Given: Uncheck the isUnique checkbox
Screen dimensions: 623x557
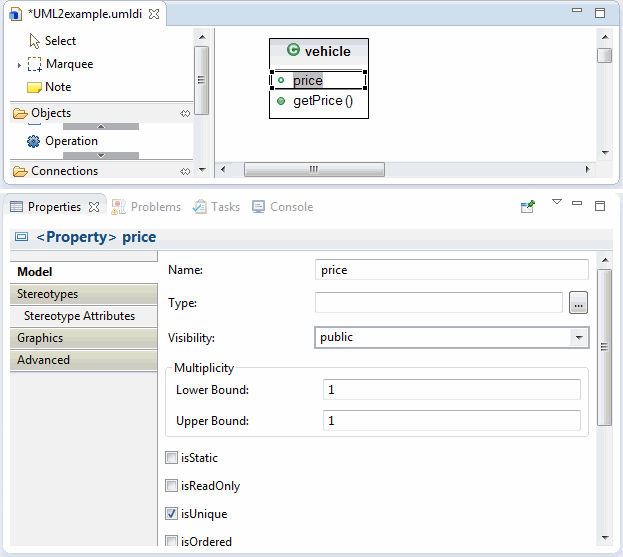Looking at the screenshot, I should [x=171, y=514].
